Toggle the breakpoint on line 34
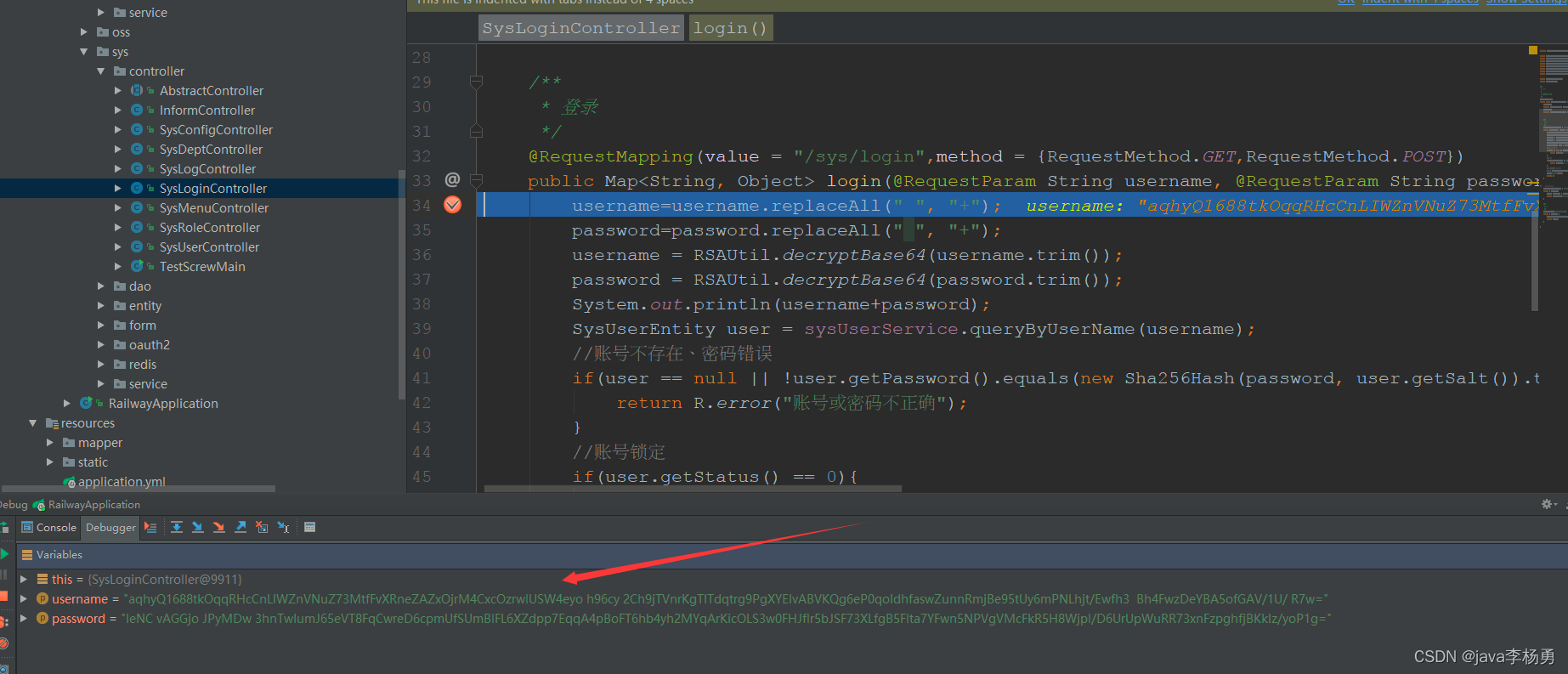 453,205
